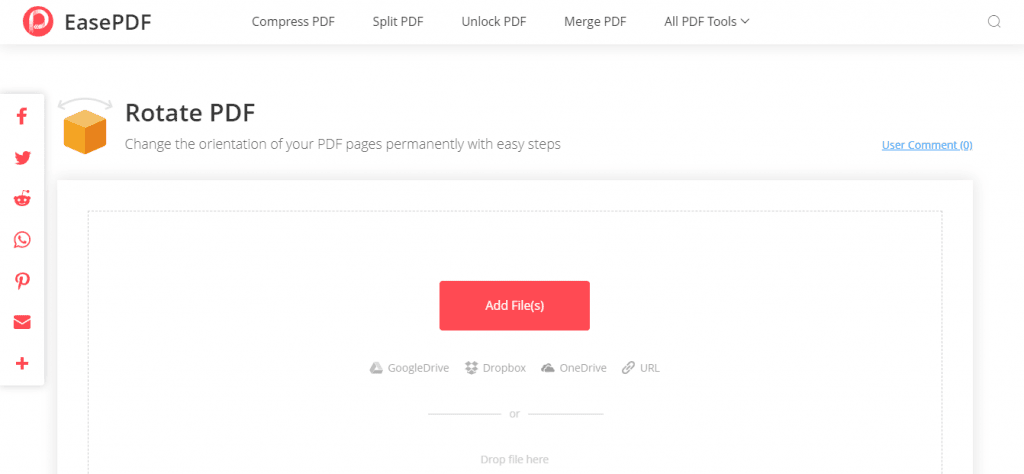Image resolution: width=1024 pixels, height=474 pixels.
Task: Share page via Twitter icon
Action: click(x=22, y=158)
